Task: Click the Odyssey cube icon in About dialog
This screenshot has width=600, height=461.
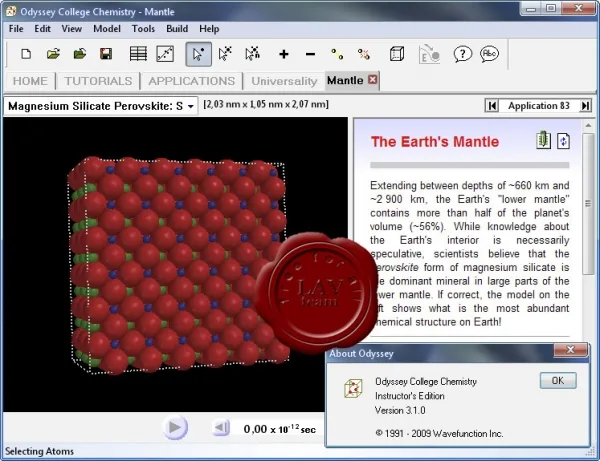Action: coord(353,388)
